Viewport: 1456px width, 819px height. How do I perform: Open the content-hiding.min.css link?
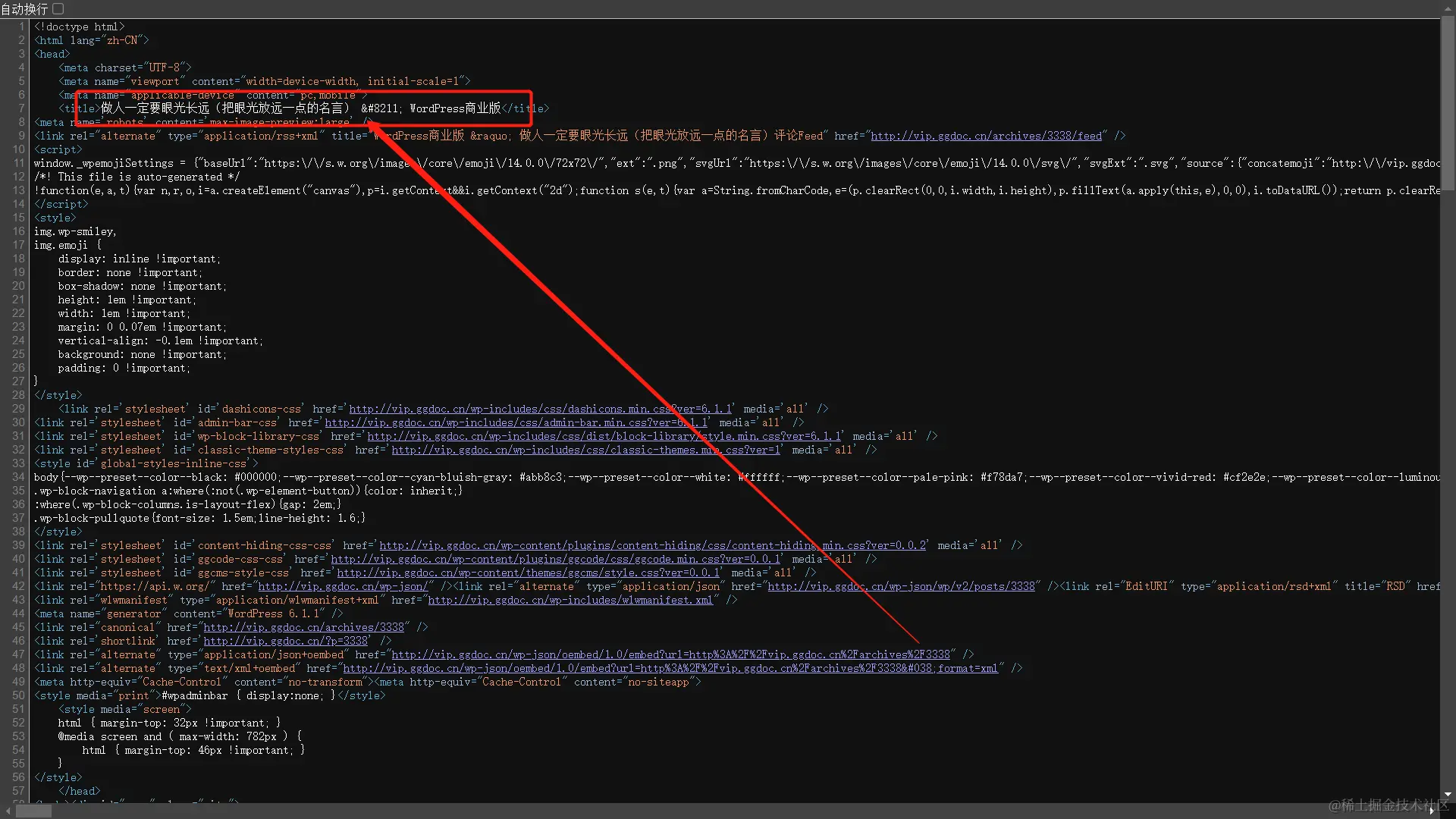pos(652,545)
